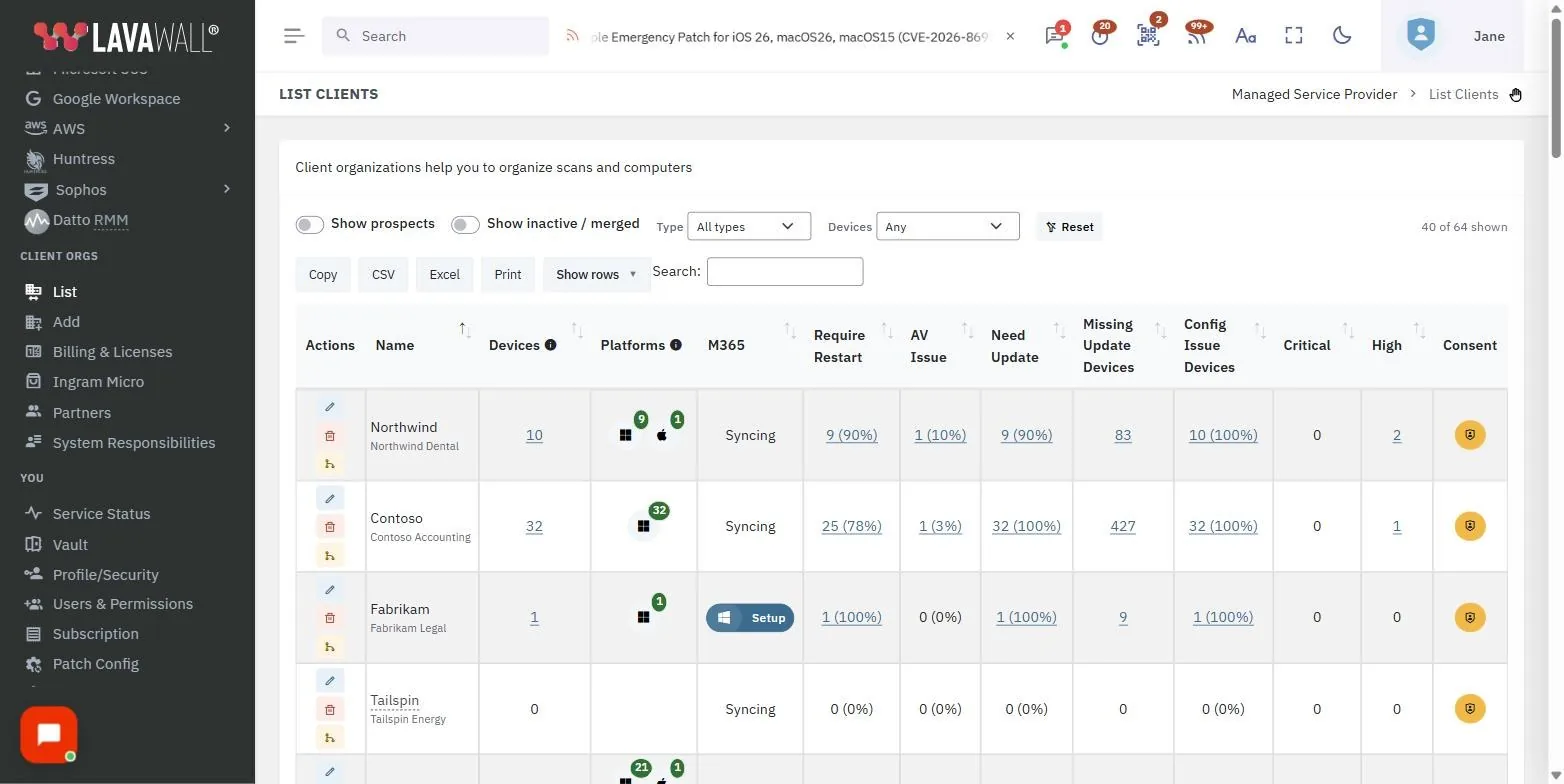Open the Show rows dropdown
This screenshot has width=1564, height=784.
596,274
